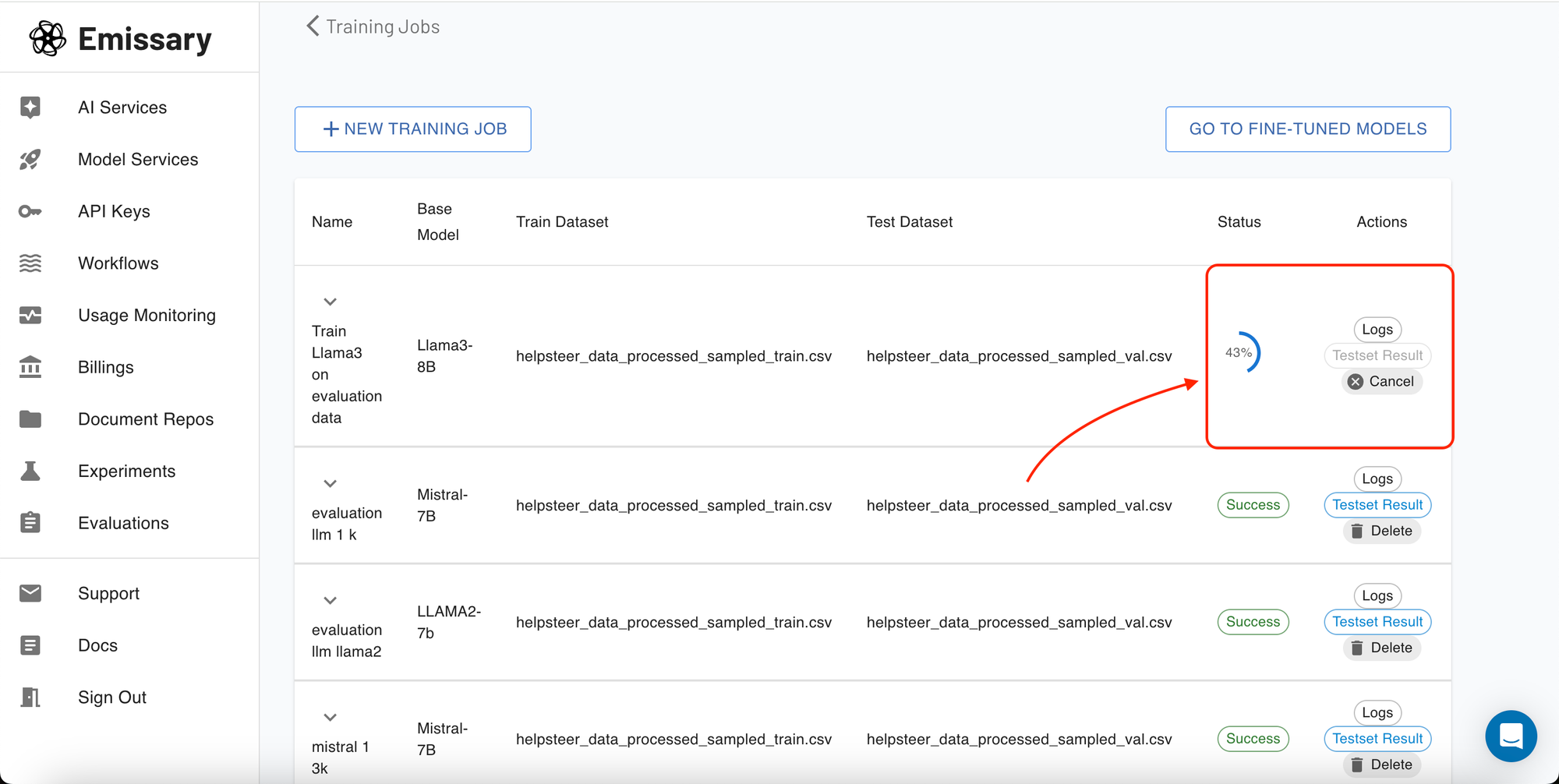Open Evaluations page
Screen dimensions: 1559x784
[129, 523]
